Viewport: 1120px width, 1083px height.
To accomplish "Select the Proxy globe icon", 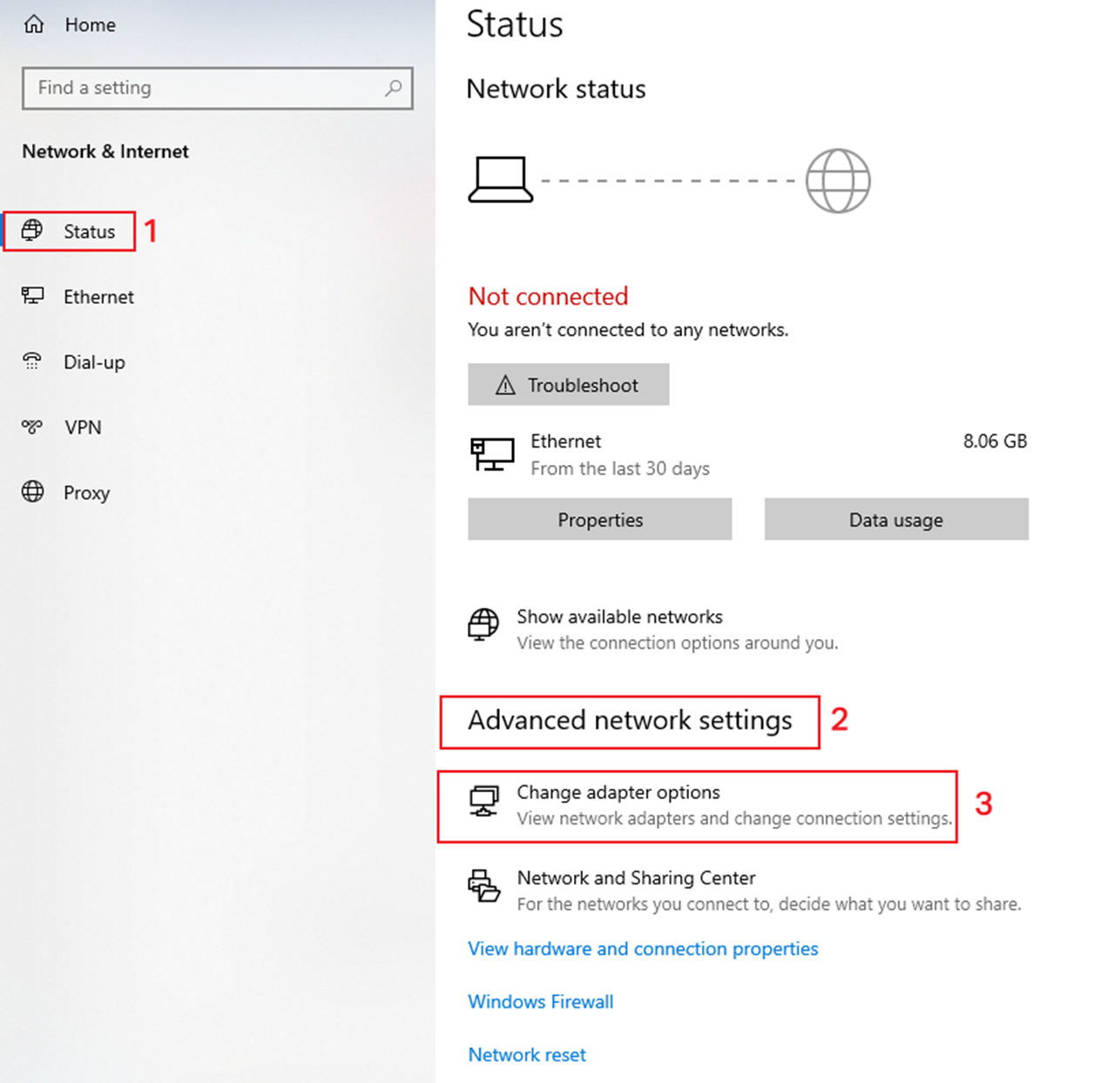I will (32, 492).
